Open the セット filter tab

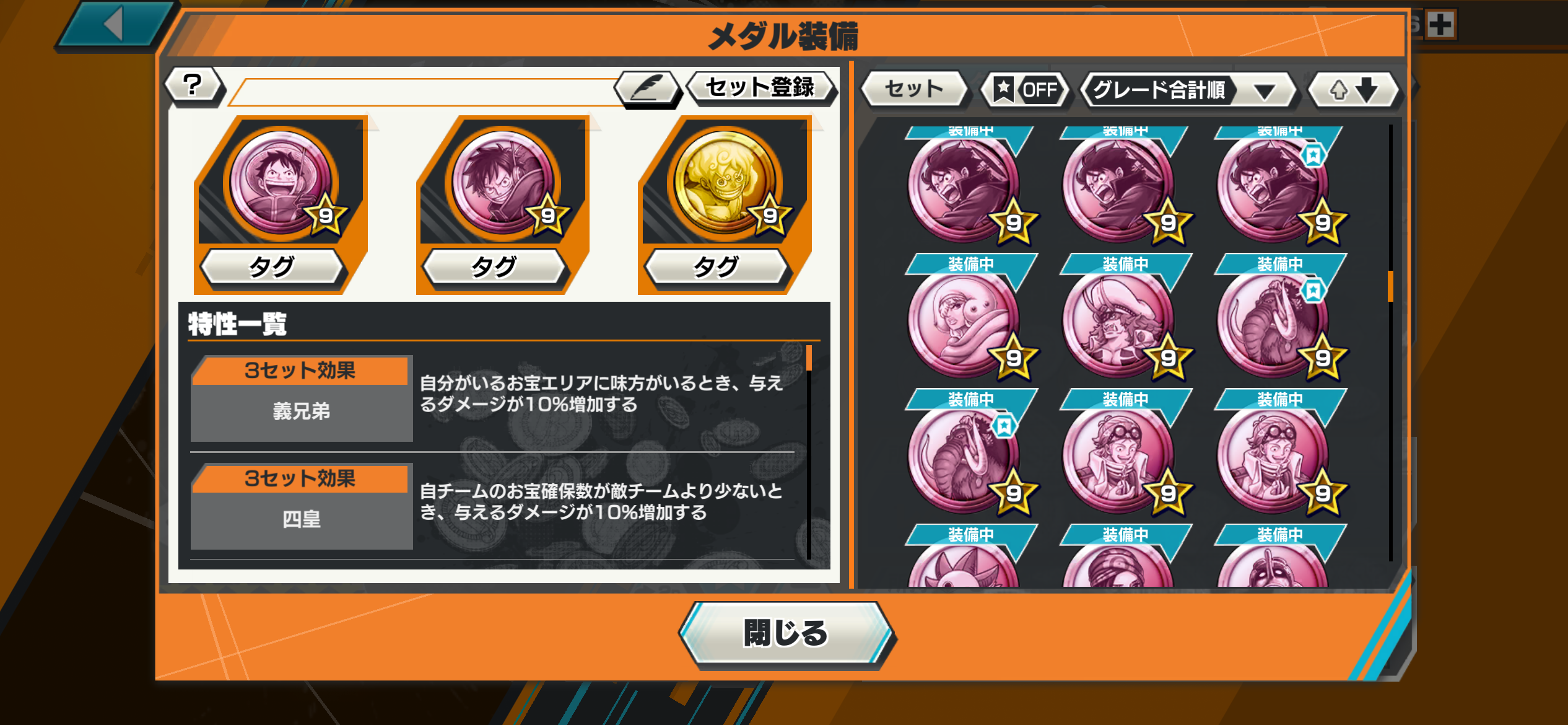click(914, 89)
